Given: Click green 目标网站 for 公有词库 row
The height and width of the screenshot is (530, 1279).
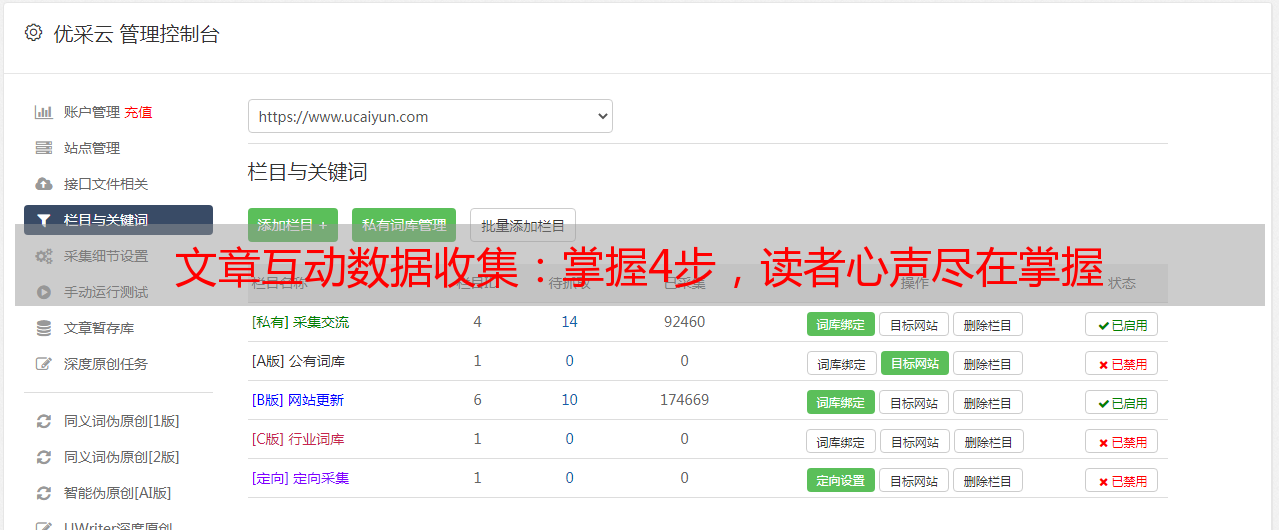Looking at the screenshot, I should 914,363.
